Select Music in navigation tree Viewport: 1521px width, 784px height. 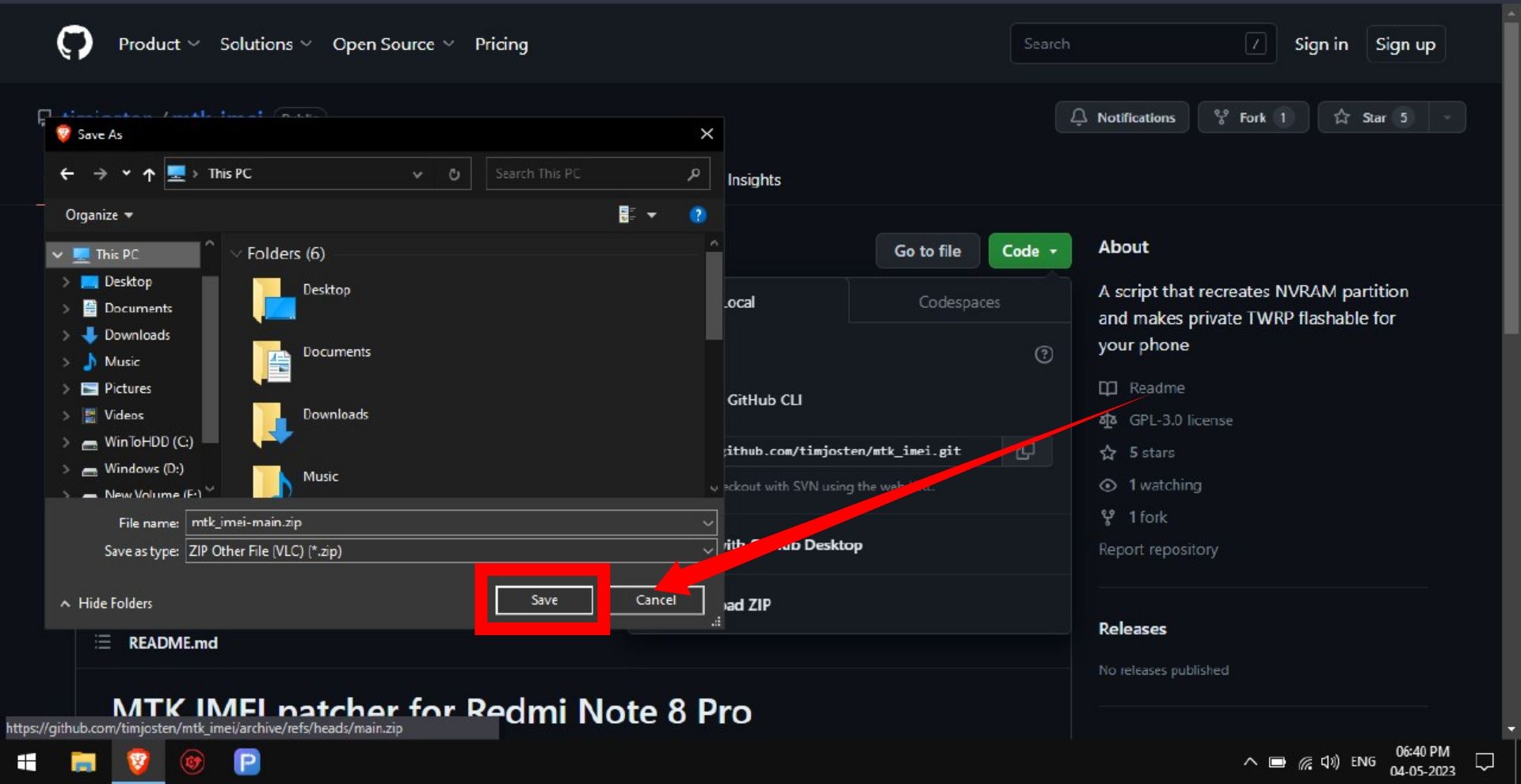coord(122,361)
